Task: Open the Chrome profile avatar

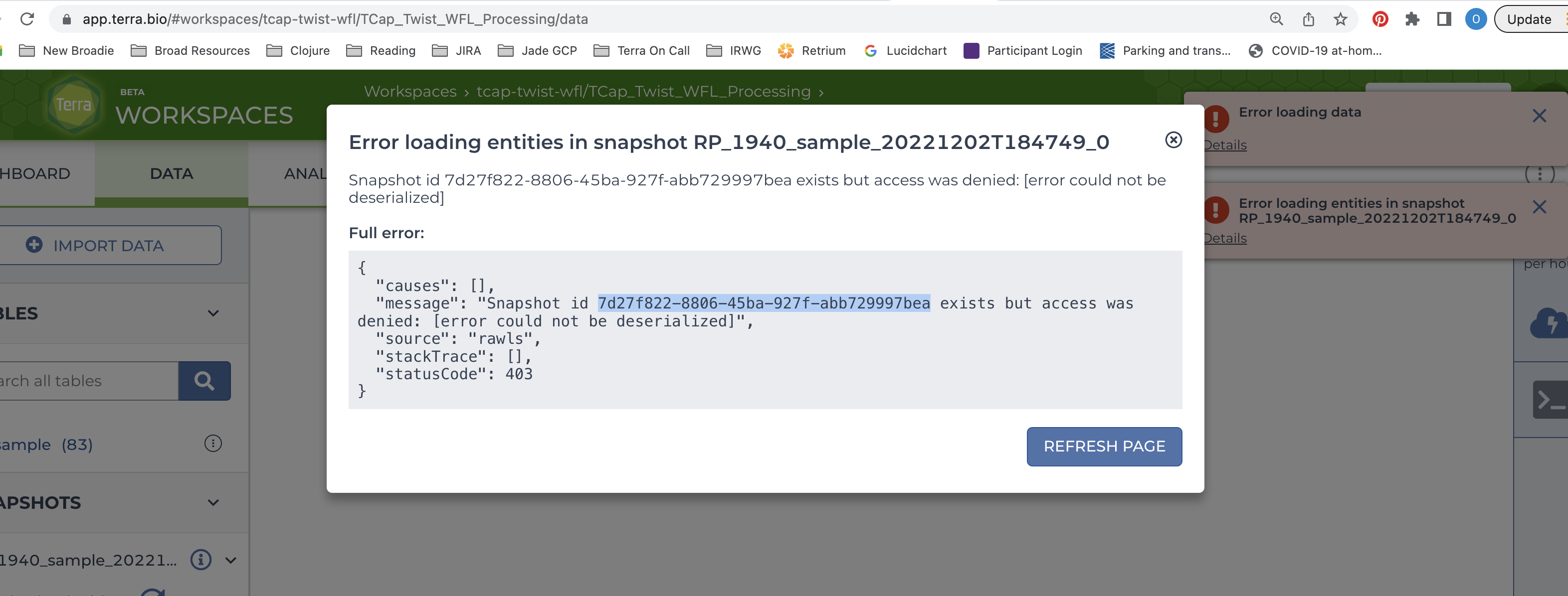Action: pos(1475,19)
